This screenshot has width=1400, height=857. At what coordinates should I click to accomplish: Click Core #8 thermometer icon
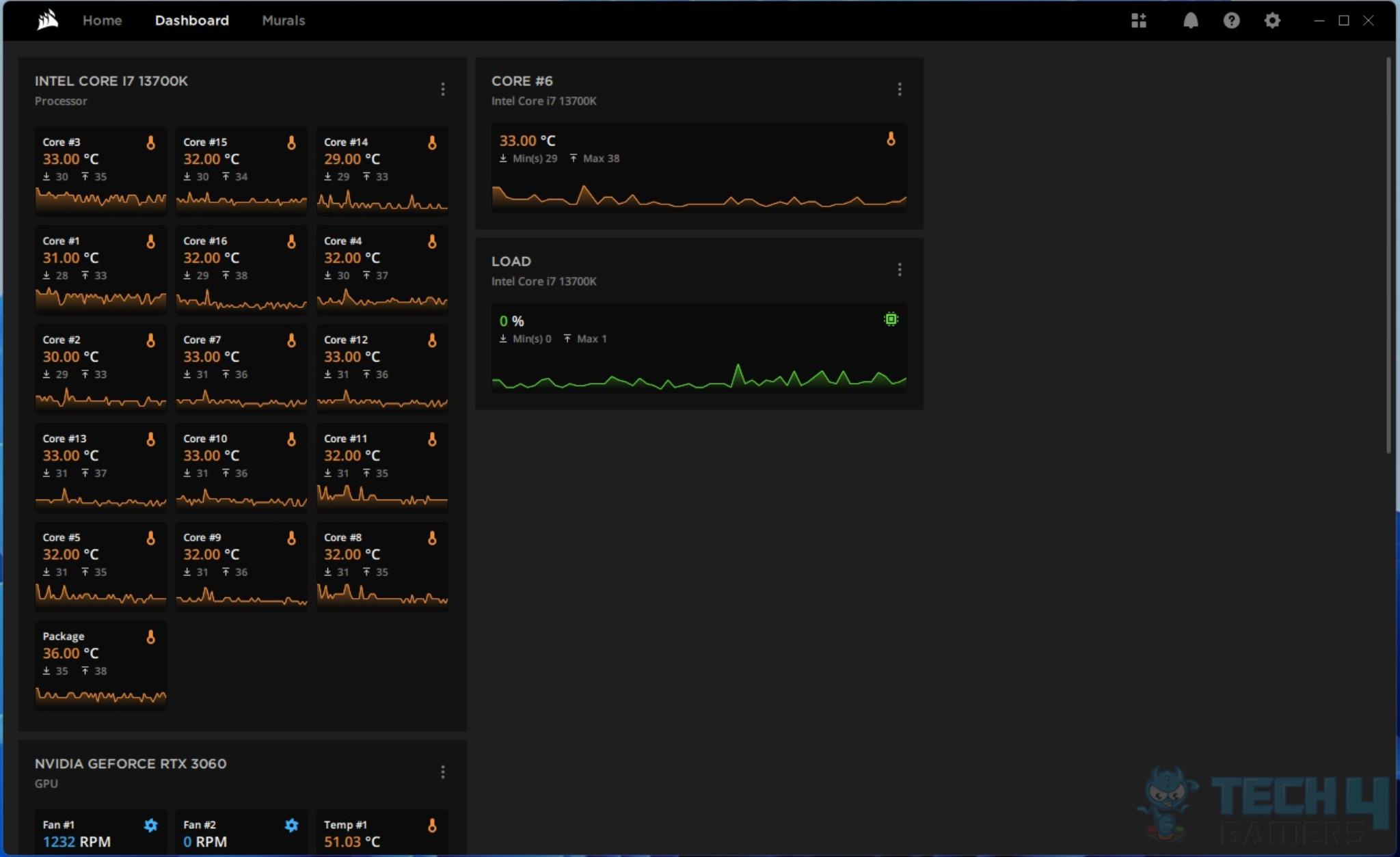tap(432, 539)
